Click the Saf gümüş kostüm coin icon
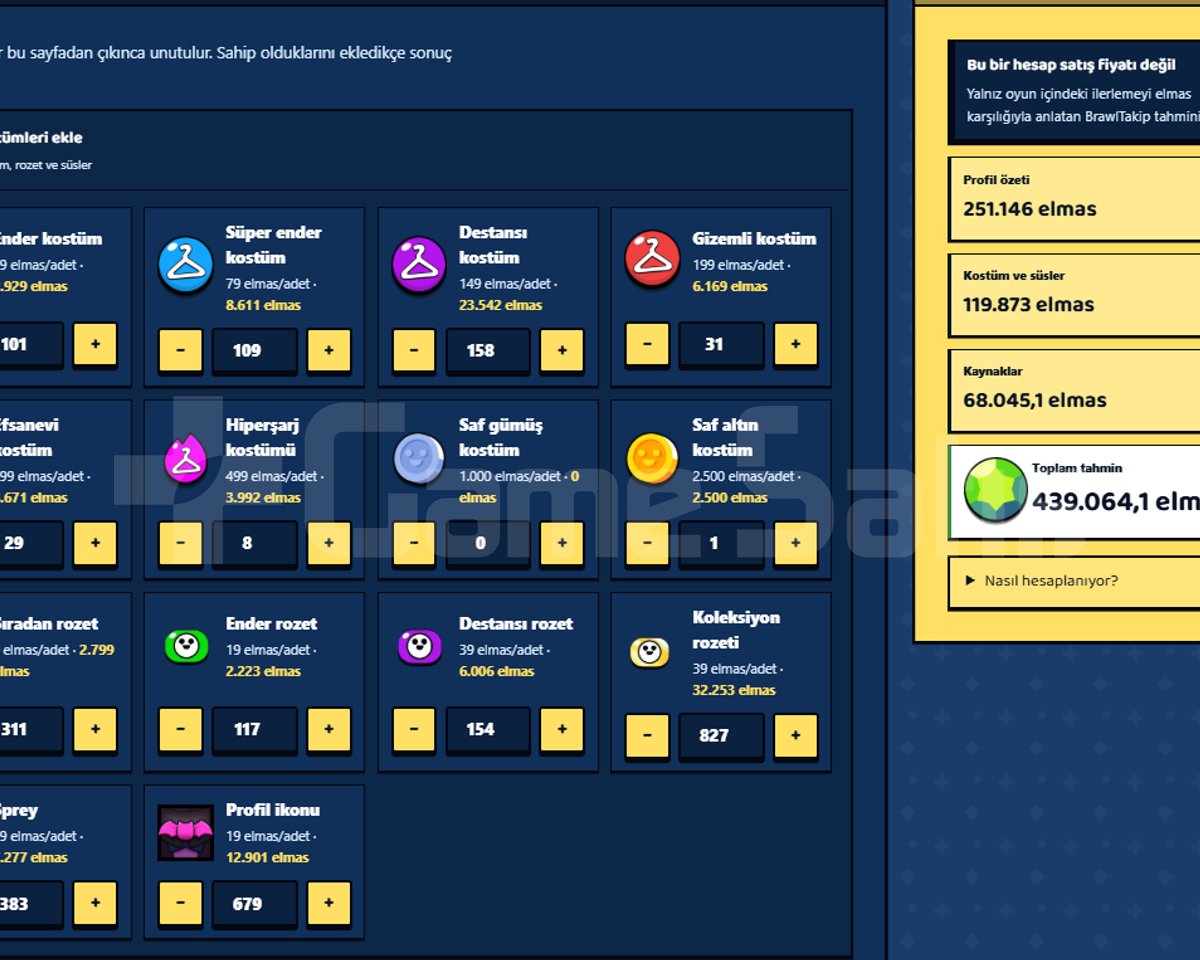The width and height of the screenshot is (1200, 960). pyautogui.click(x=419, y=458)
